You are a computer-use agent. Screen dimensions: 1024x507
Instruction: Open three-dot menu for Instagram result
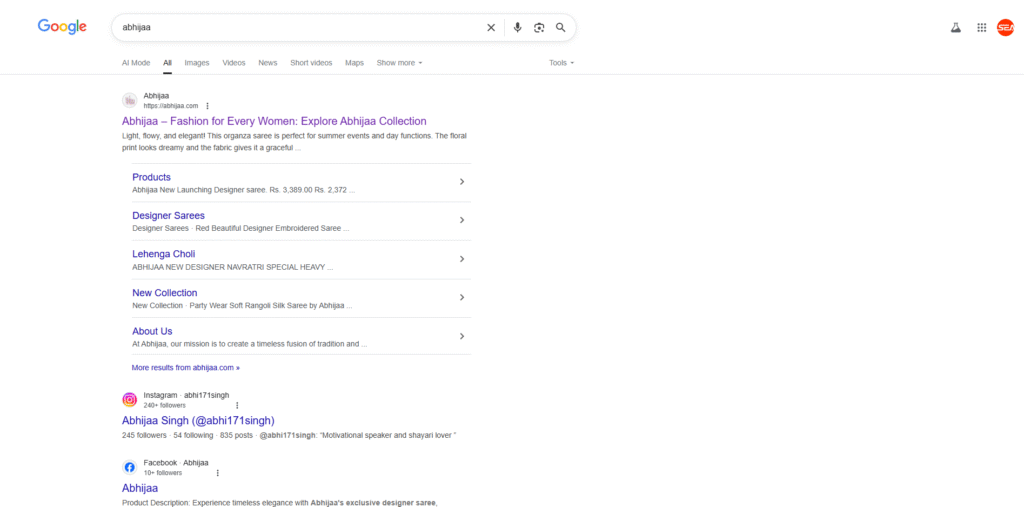click(237, 405)
